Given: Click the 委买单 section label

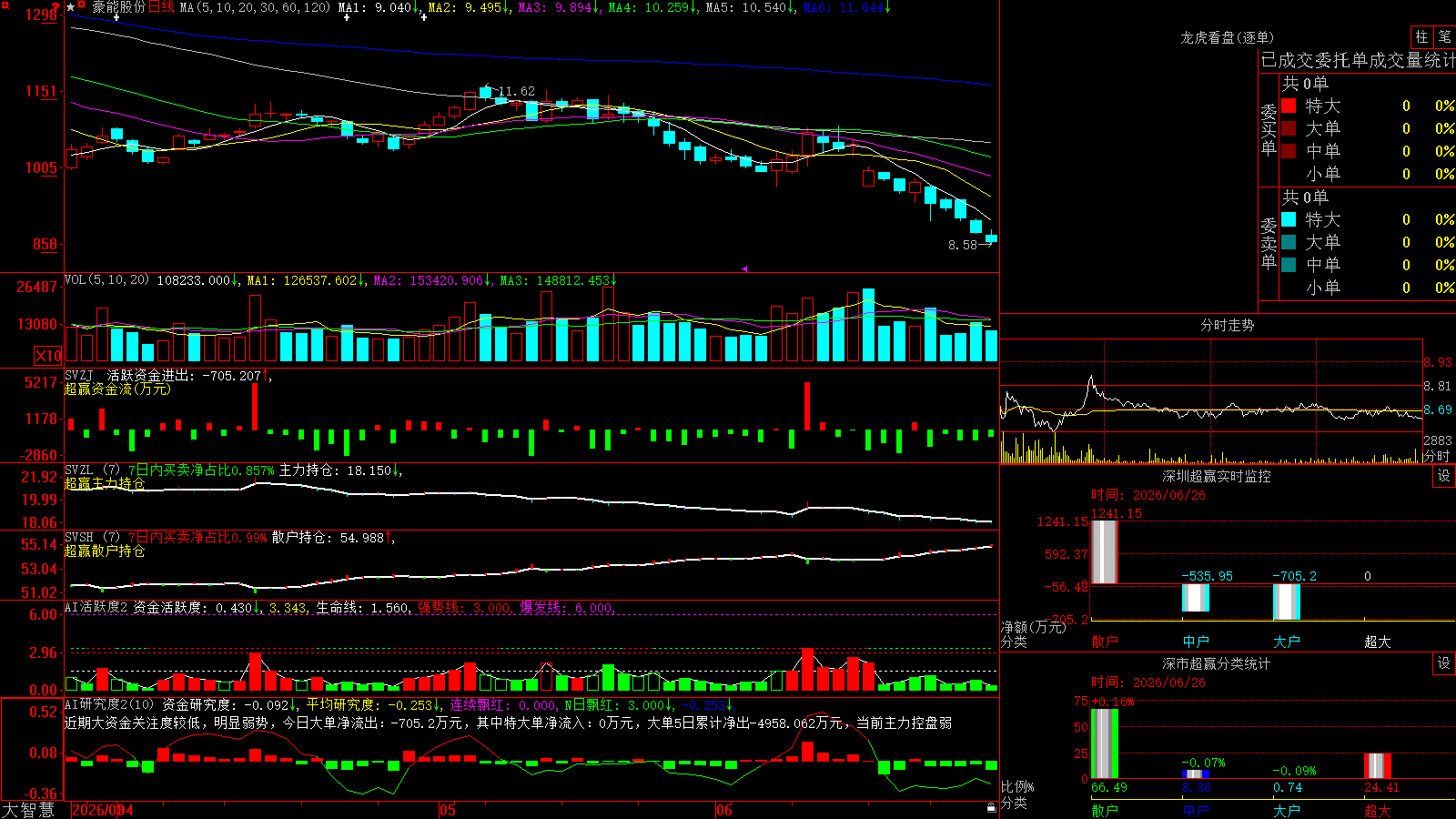Looking at the screenshot, I should [1269, 130].
